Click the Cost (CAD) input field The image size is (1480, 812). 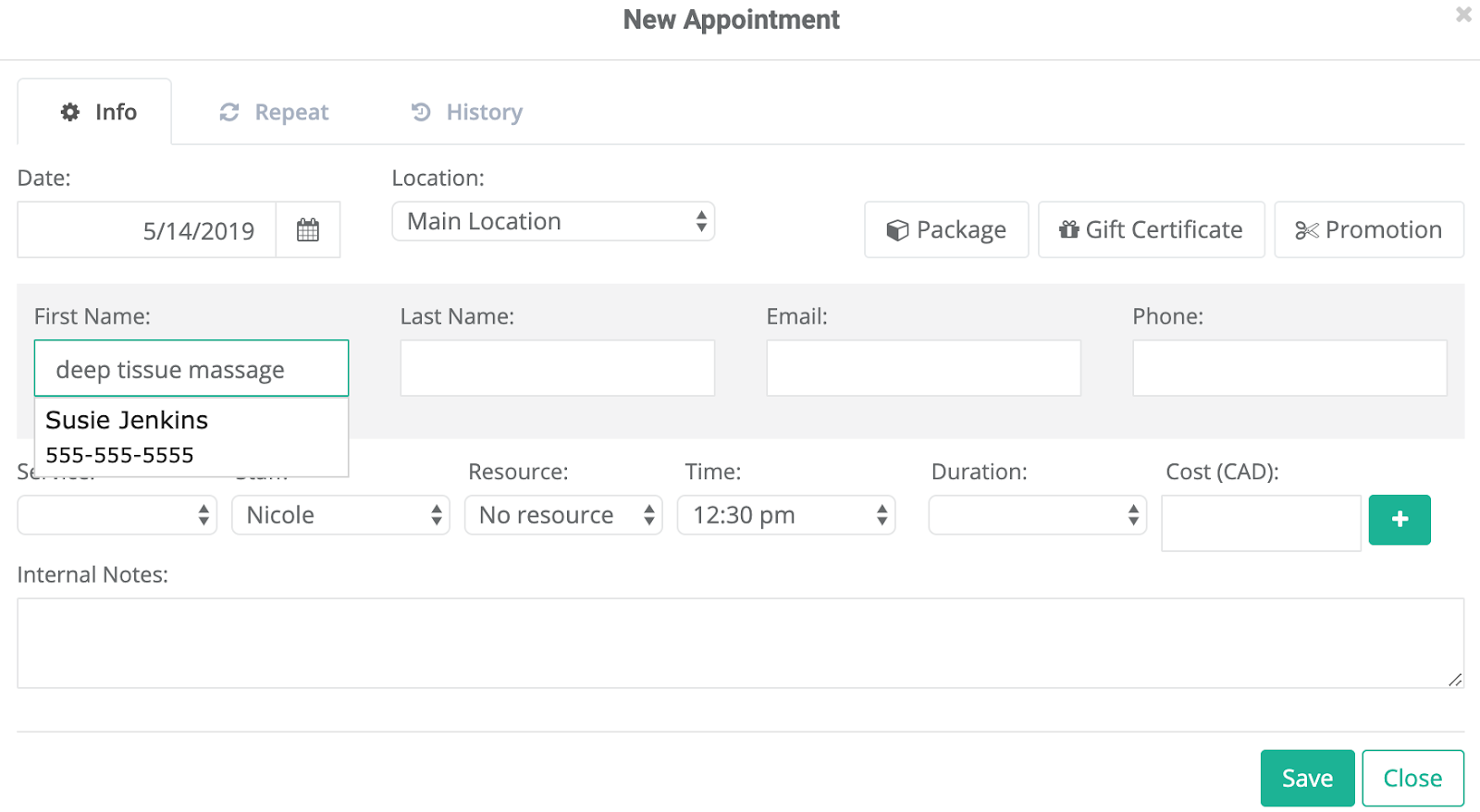tap(1261, 523)
